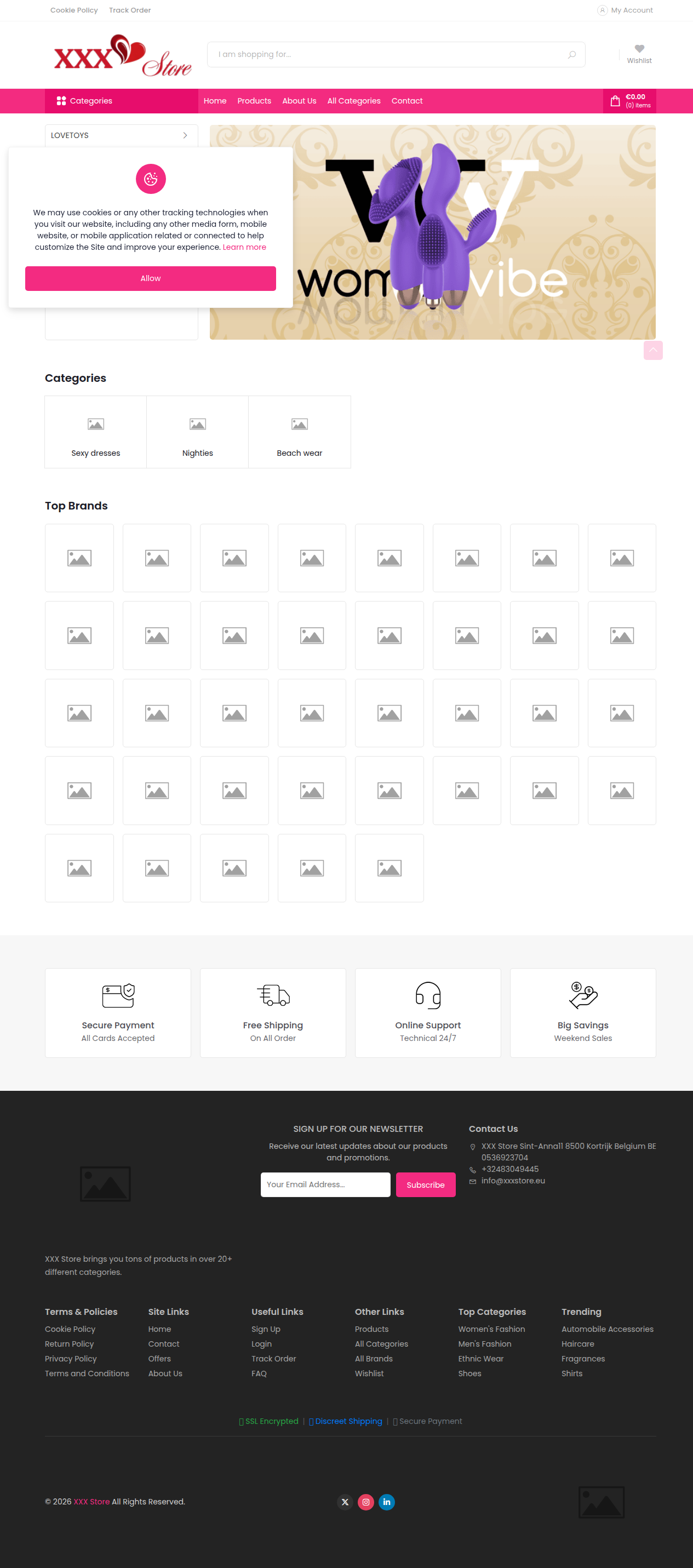Open the LinkedIn social icon
Viewport: 693px width, 1568px height.
(x=386, y=1502)
